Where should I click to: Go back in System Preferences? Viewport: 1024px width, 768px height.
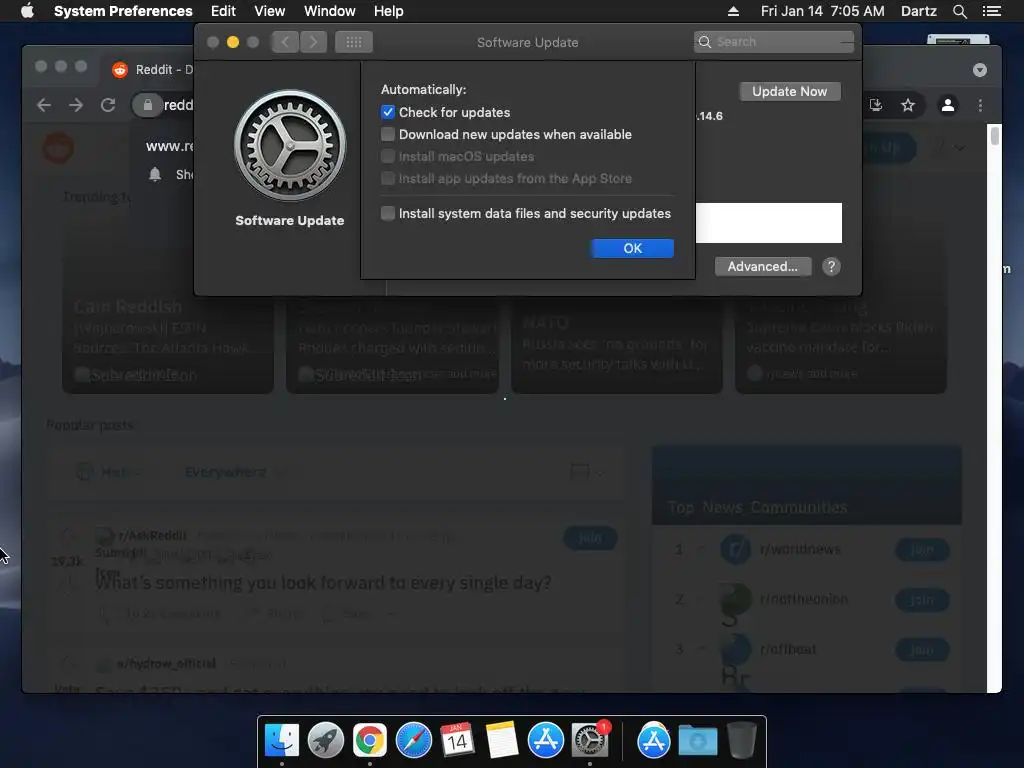point(285,42)
